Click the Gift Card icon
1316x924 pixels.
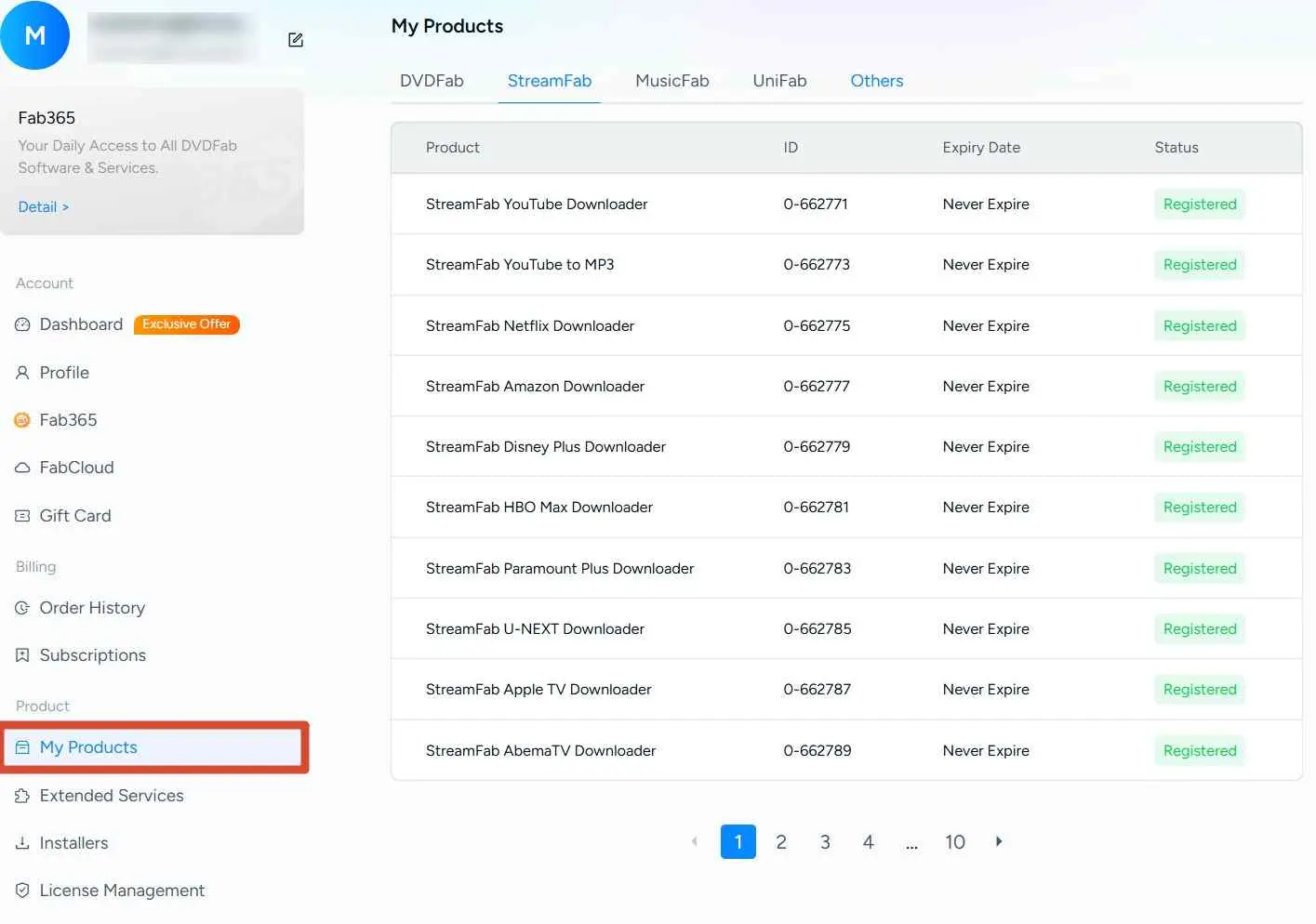tap(22, 516)
